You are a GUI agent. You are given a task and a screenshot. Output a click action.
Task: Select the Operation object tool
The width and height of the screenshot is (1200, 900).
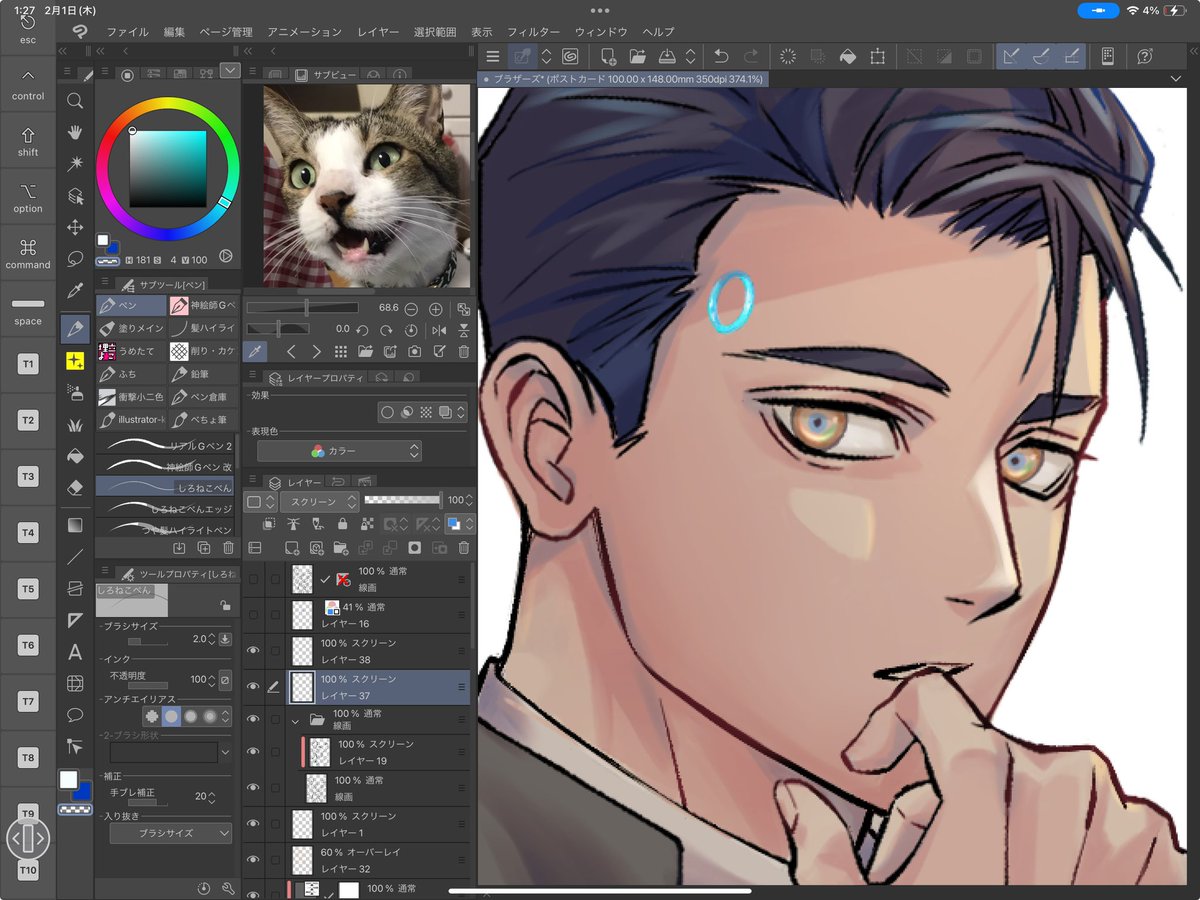pos(75,195)
